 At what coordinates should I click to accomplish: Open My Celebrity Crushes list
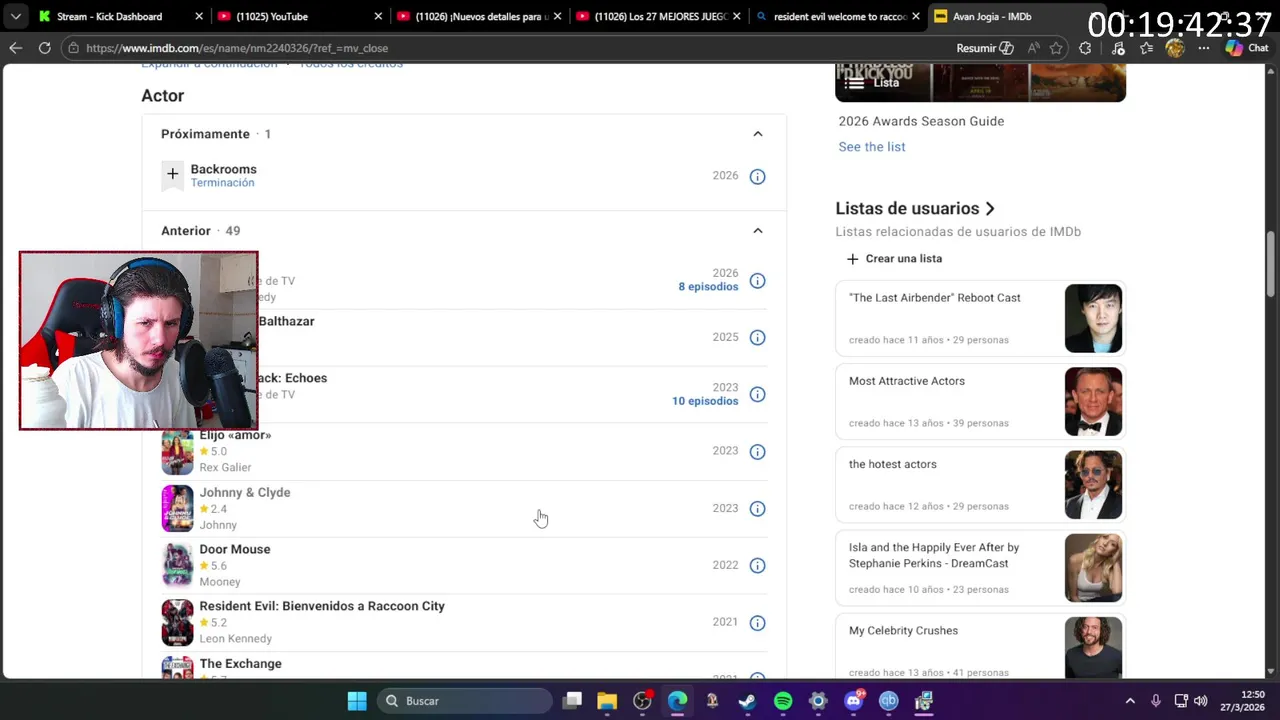pos(980,646)
